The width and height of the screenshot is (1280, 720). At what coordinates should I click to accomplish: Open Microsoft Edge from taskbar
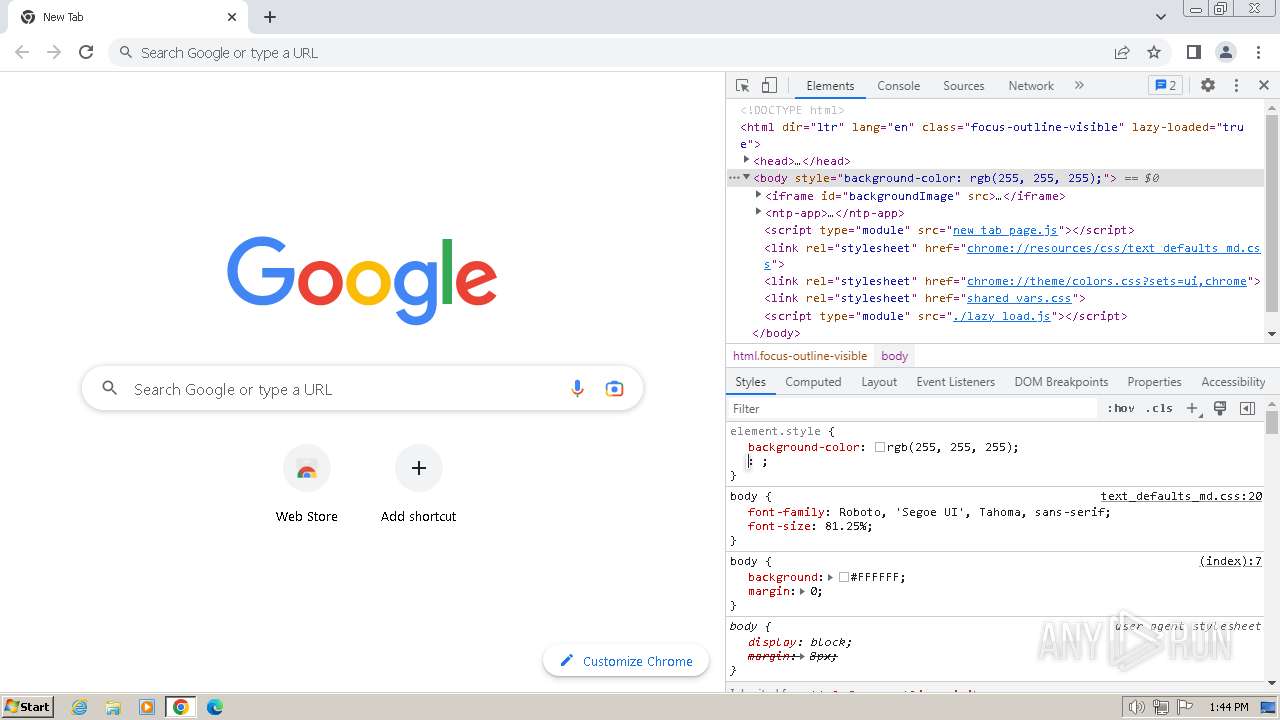click(x=215, y=707)
